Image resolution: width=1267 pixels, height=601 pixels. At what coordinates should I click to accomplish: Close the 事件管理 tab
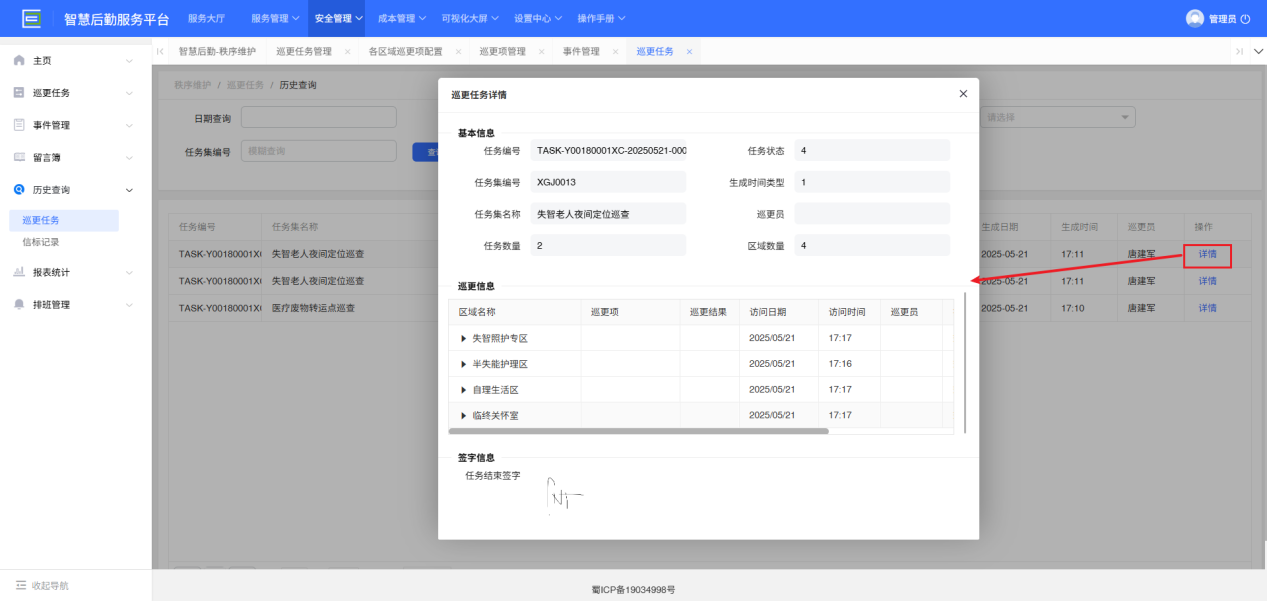[615, 51]
